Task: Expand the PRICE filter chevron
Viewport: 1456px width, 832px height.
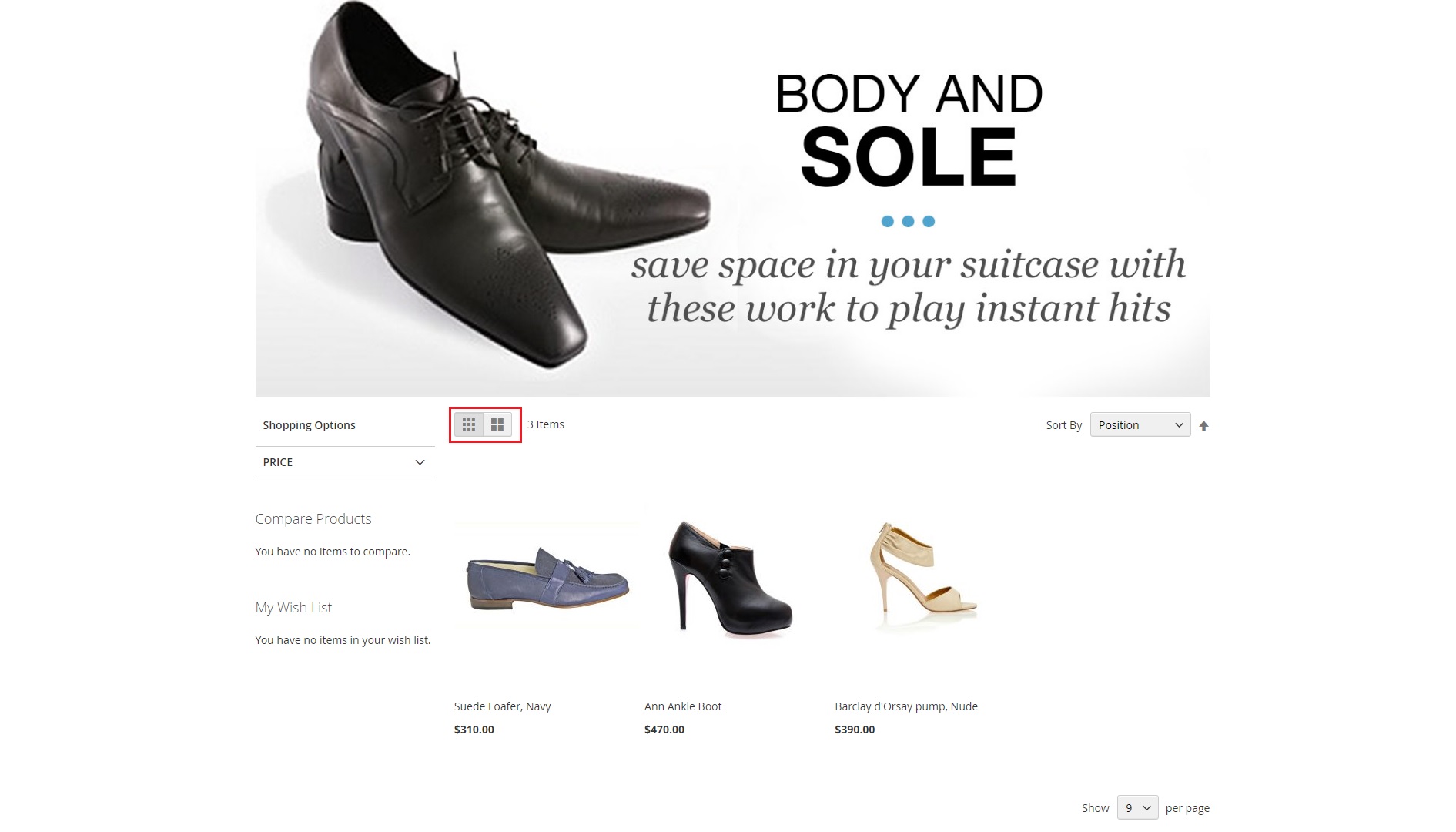Action: click(420, 462)
